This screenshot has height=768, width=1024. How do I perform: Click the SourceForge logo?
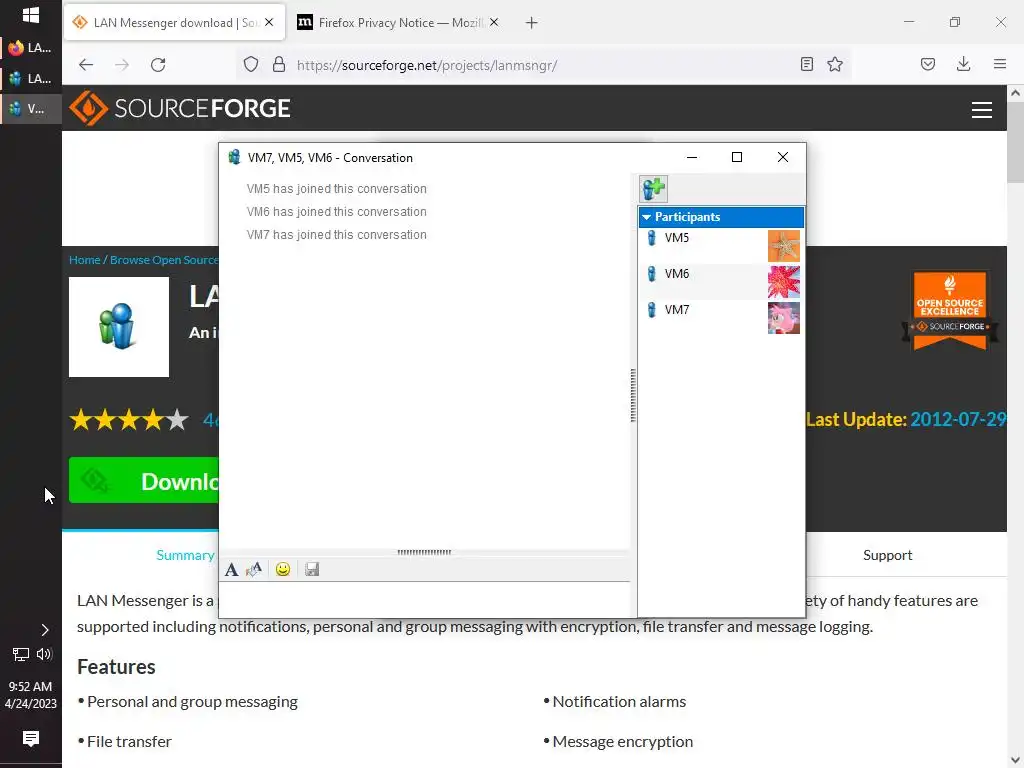point(180,108)
